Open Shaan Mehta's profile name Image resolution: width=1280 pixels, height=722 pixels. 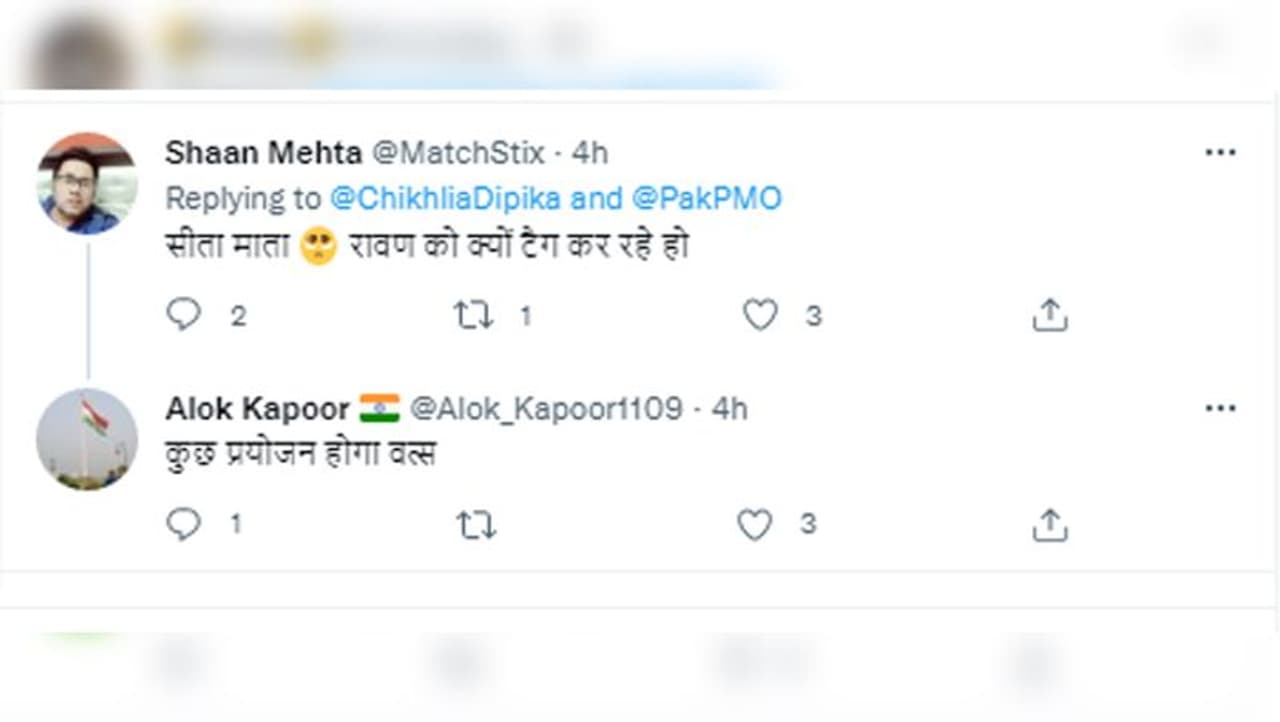click(263, 153)
